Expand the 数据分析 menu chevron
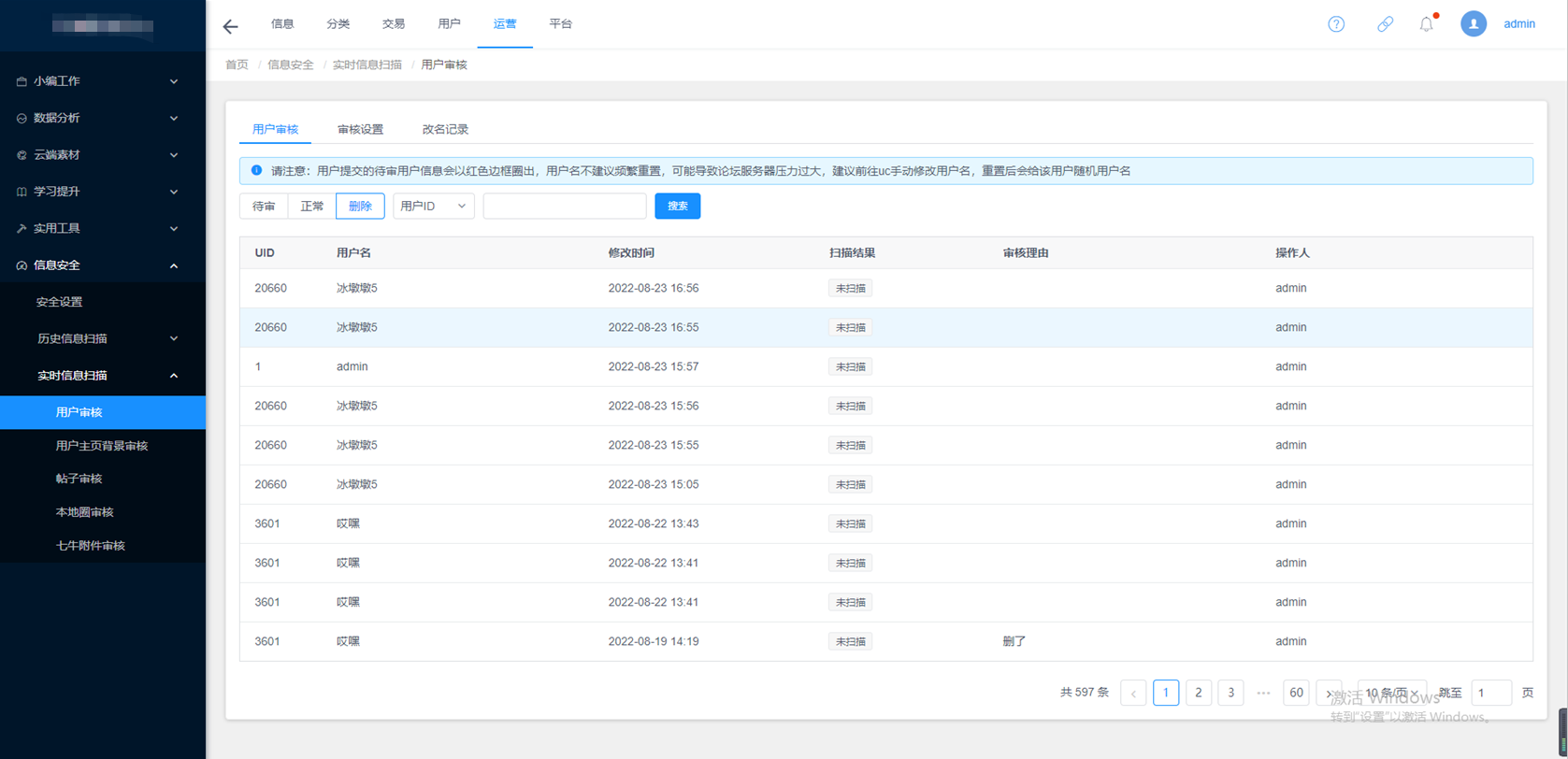Screen dimensions: 1568x759 (174, 119)
